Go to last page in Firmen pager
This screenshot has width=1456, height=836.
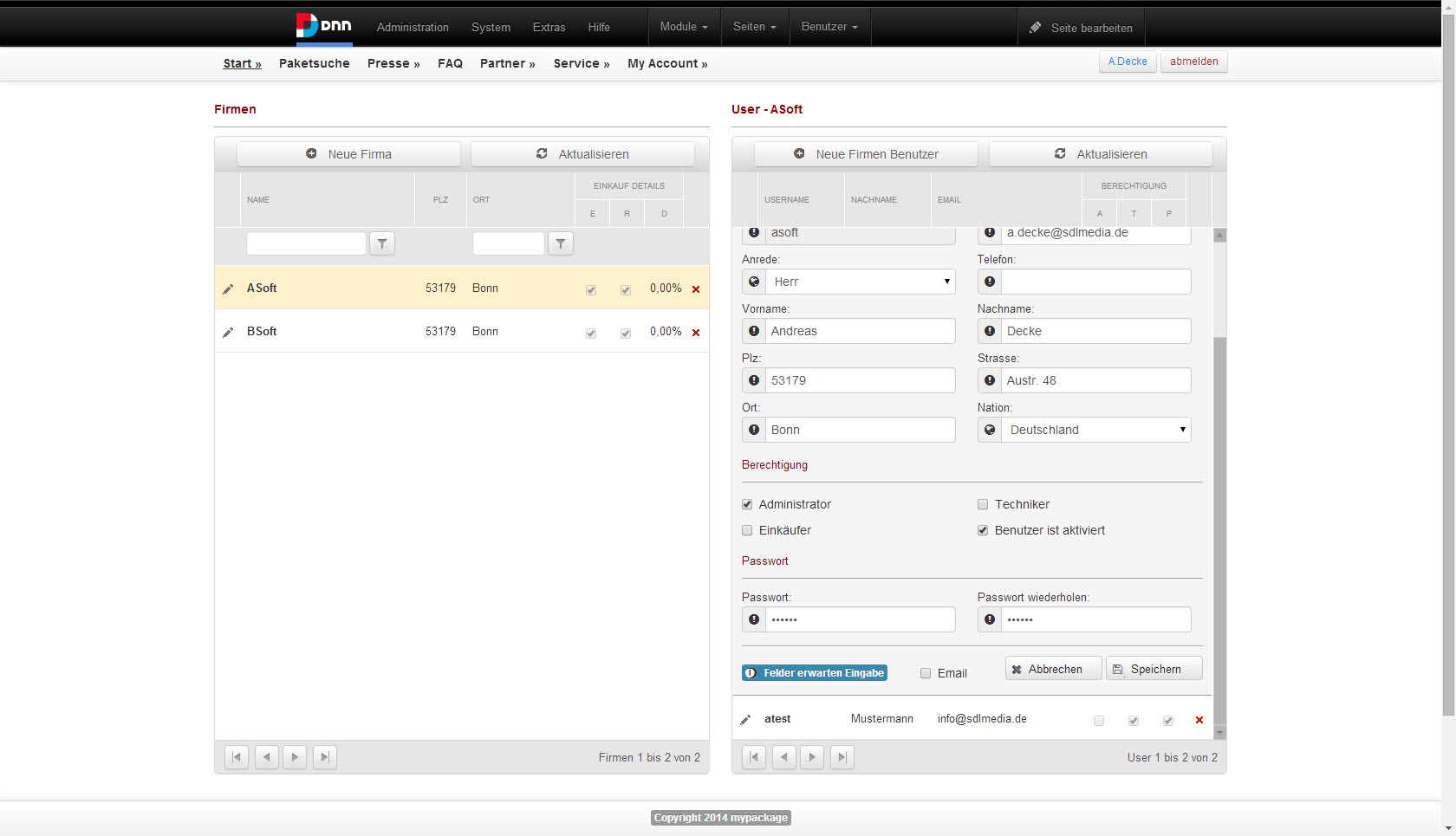(x=325, y=757)
